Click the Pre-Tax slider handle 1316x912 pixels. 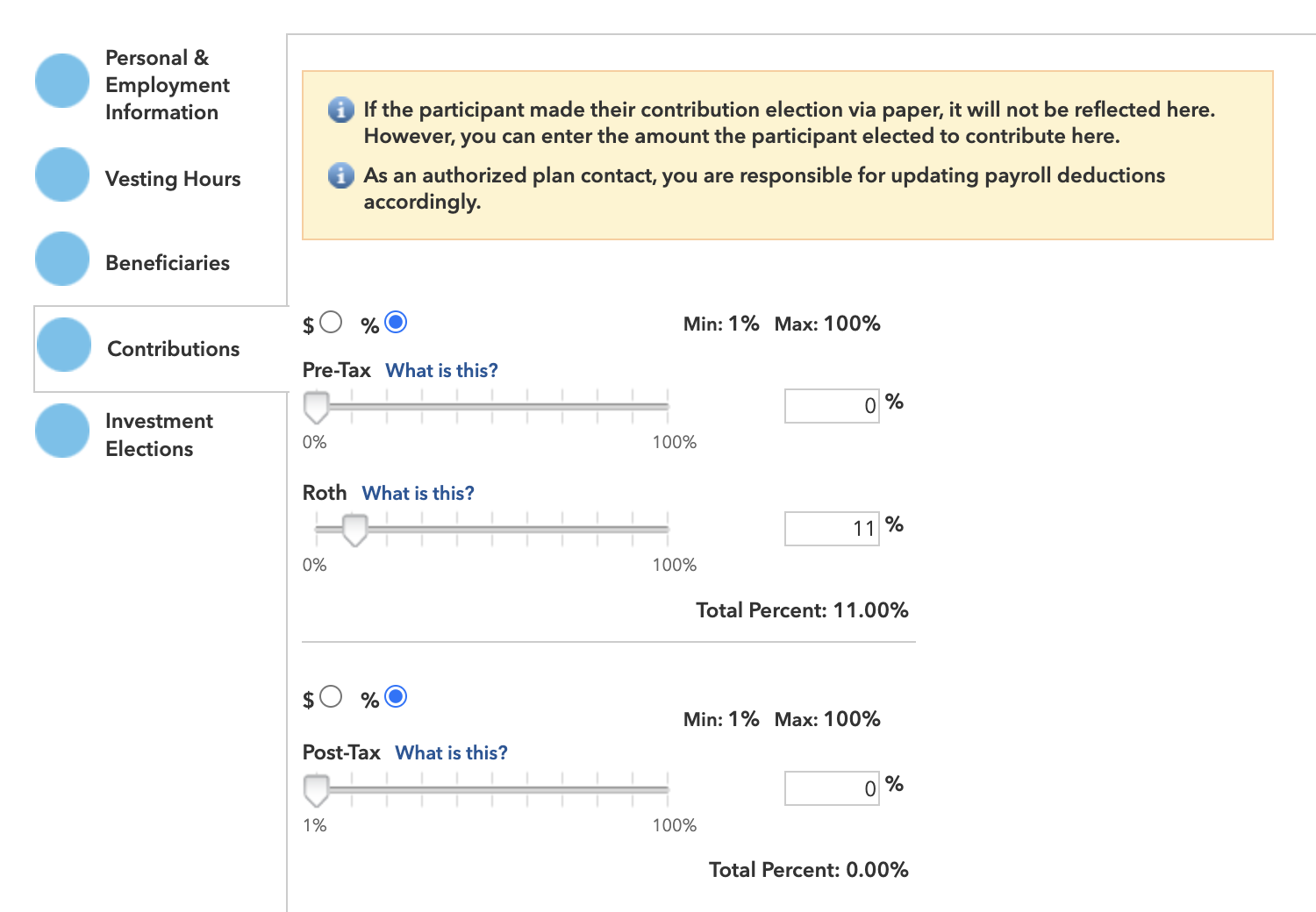click(317, 406)
